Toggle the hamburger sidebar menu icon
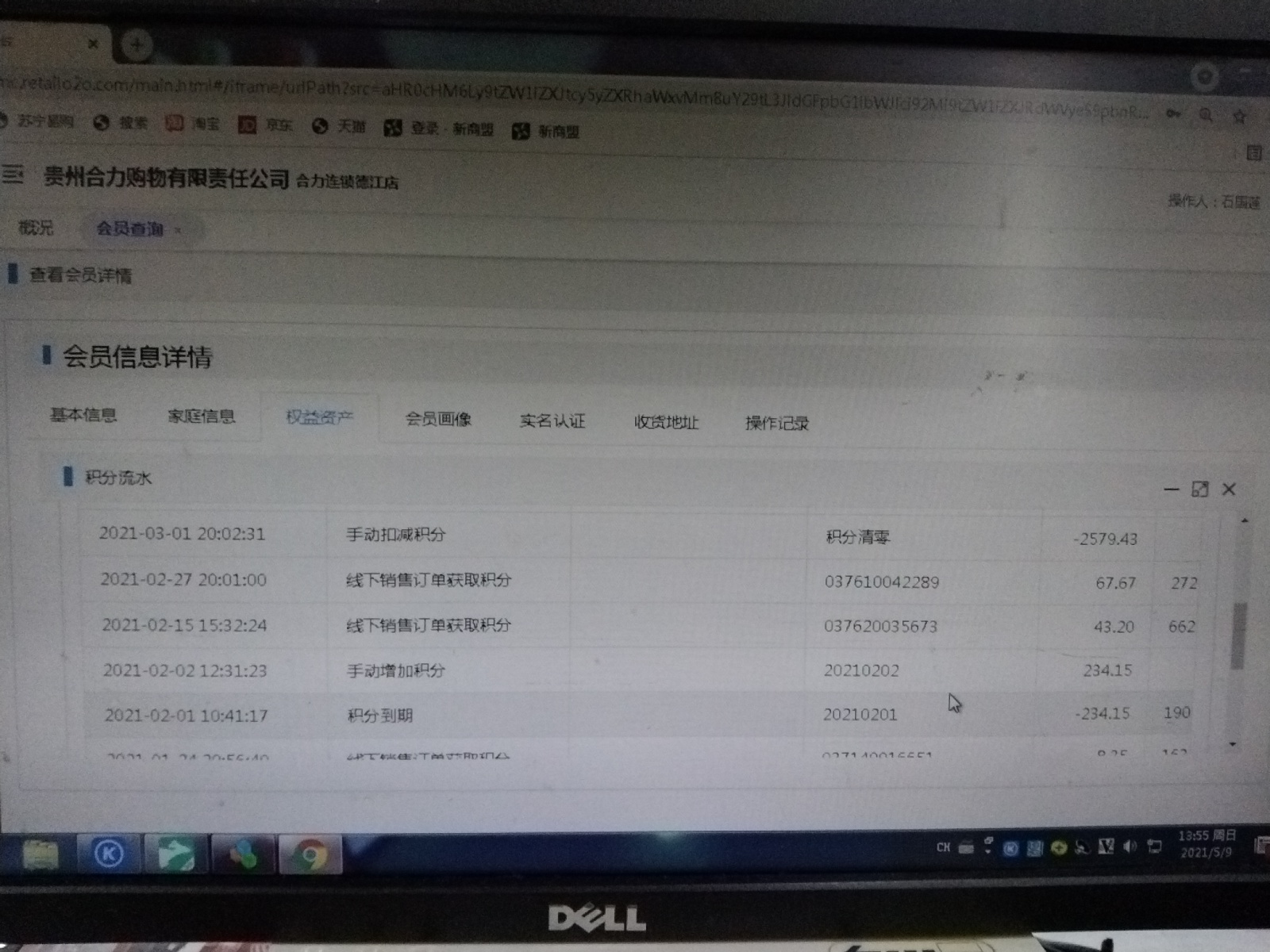The image size is (1270, 952). pos(12,173)
